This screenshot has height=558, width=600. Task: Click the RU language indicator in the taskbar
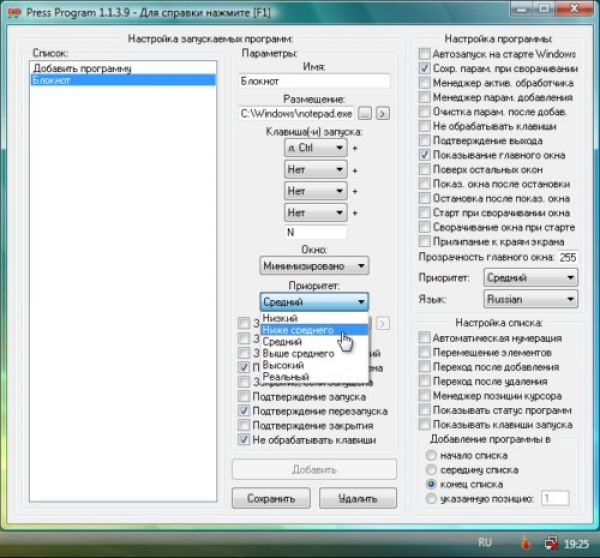pyautogui.click(x=485, y=542)
